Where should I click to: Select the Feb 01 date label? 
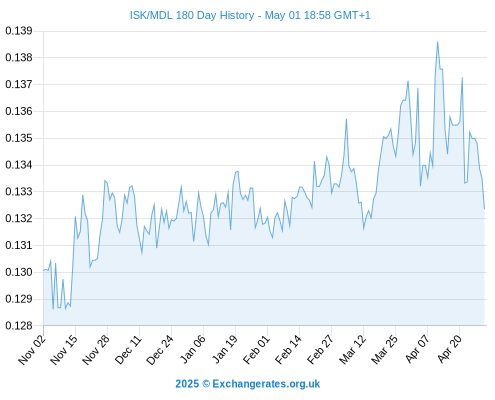[256, 349]
